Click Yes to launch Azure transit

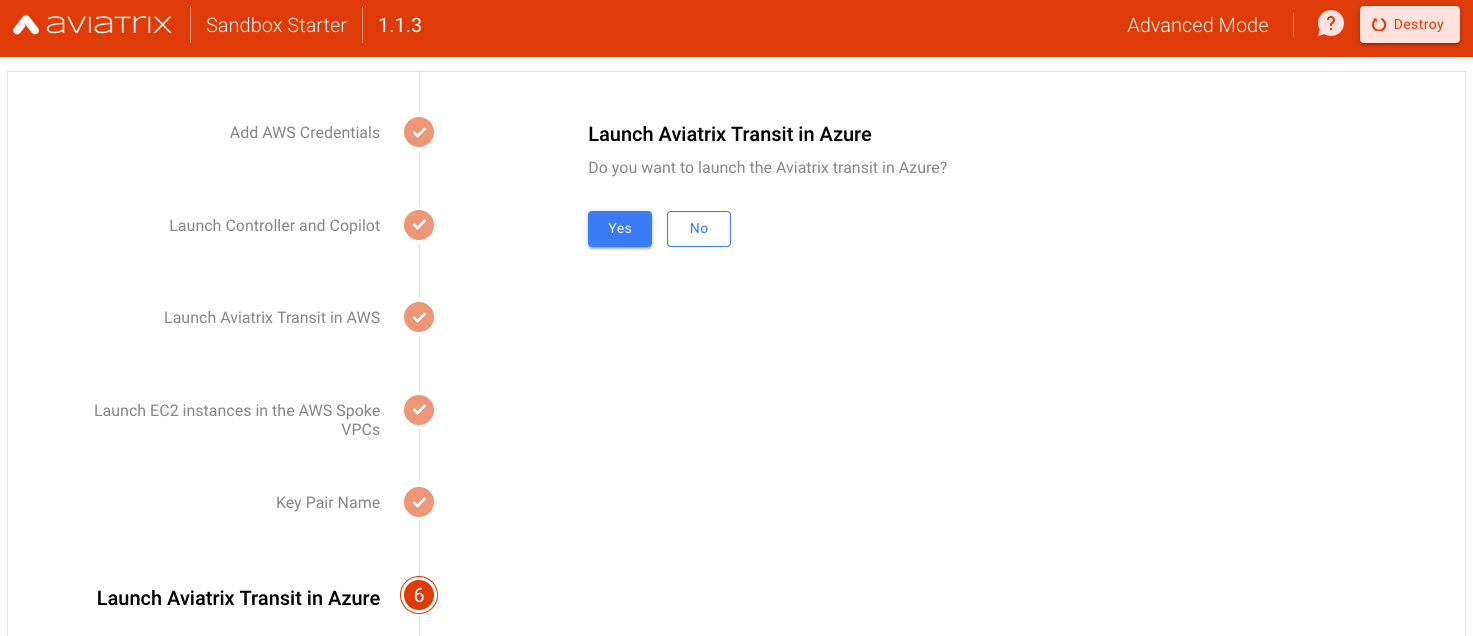click(x=620, y=229)
